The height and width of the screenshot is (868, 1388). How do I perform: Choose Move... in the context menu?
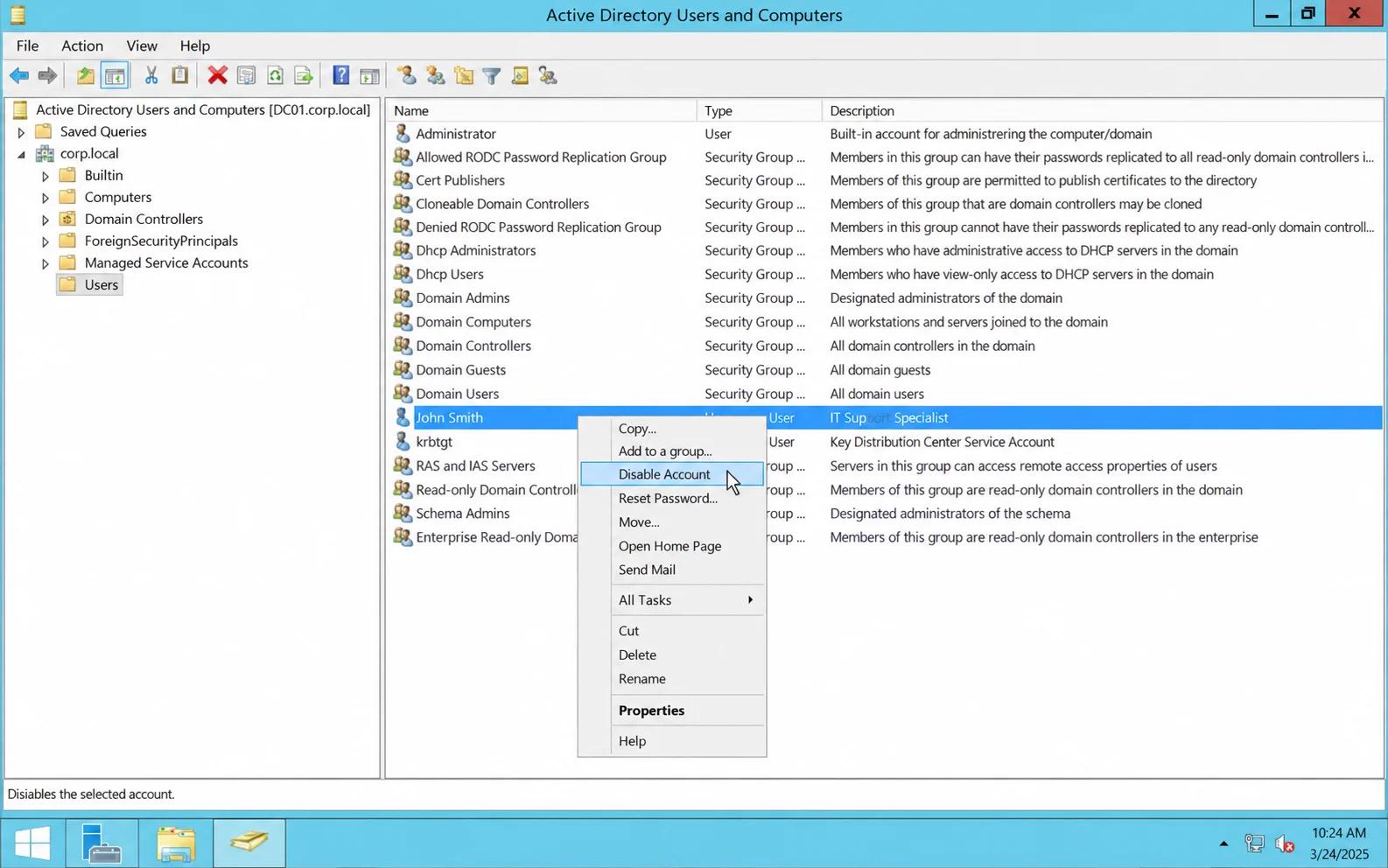(x=672, y=522)
